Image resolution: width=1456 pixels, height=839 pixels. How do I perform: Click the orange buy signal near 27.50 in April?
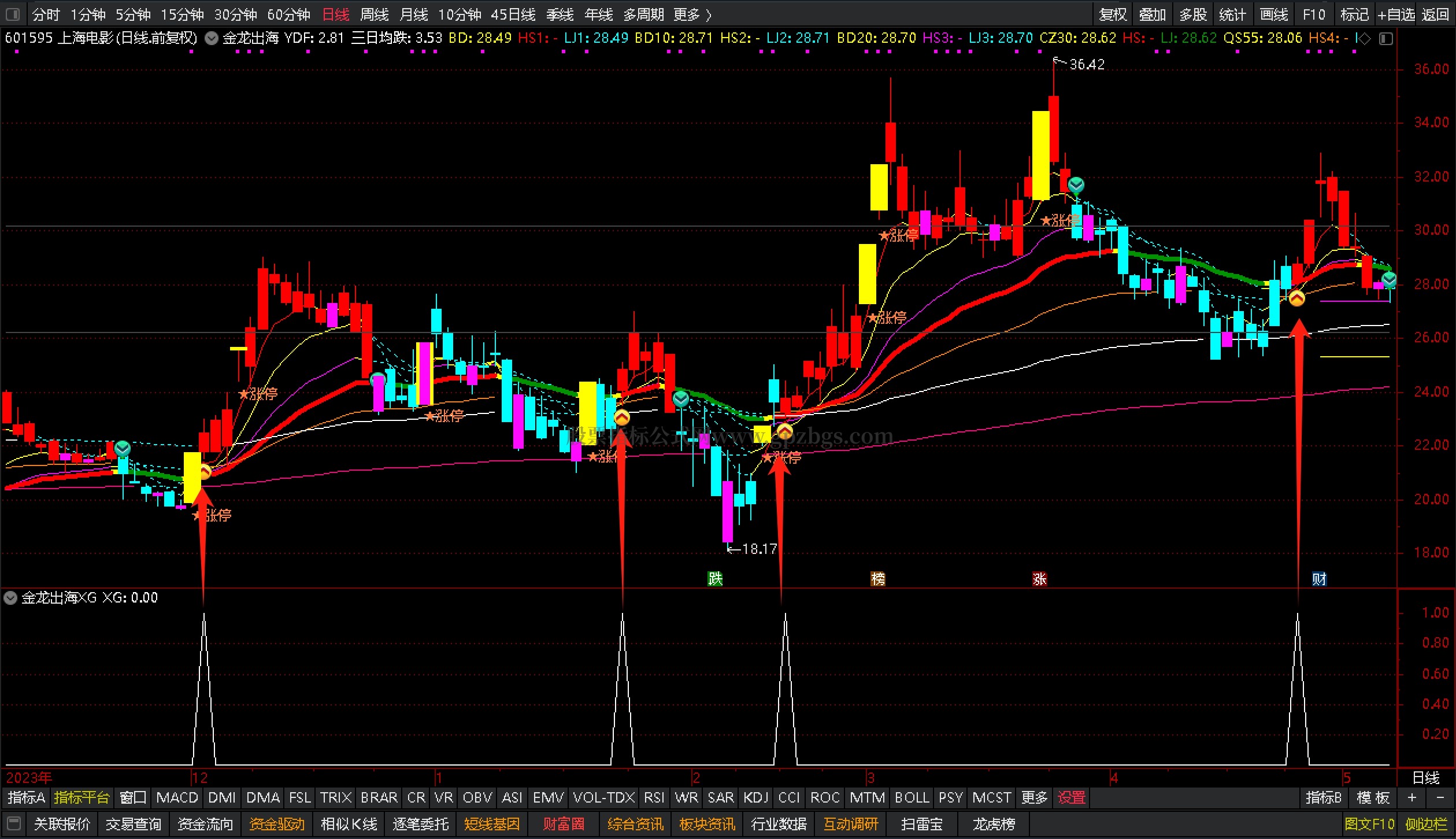pos(1297,298)
